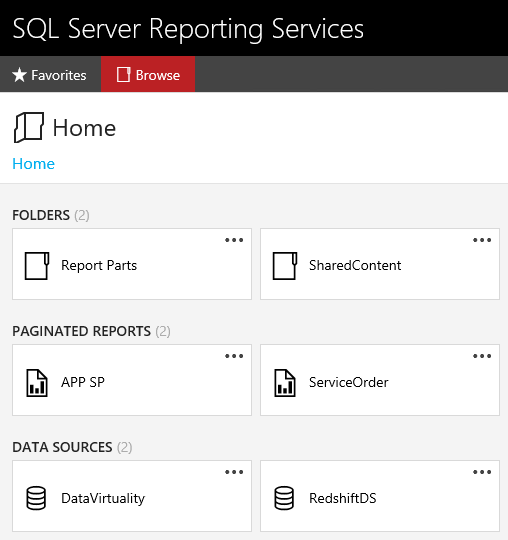
Task: Click the DATA SOURCES section header
Action: (72, 447)
